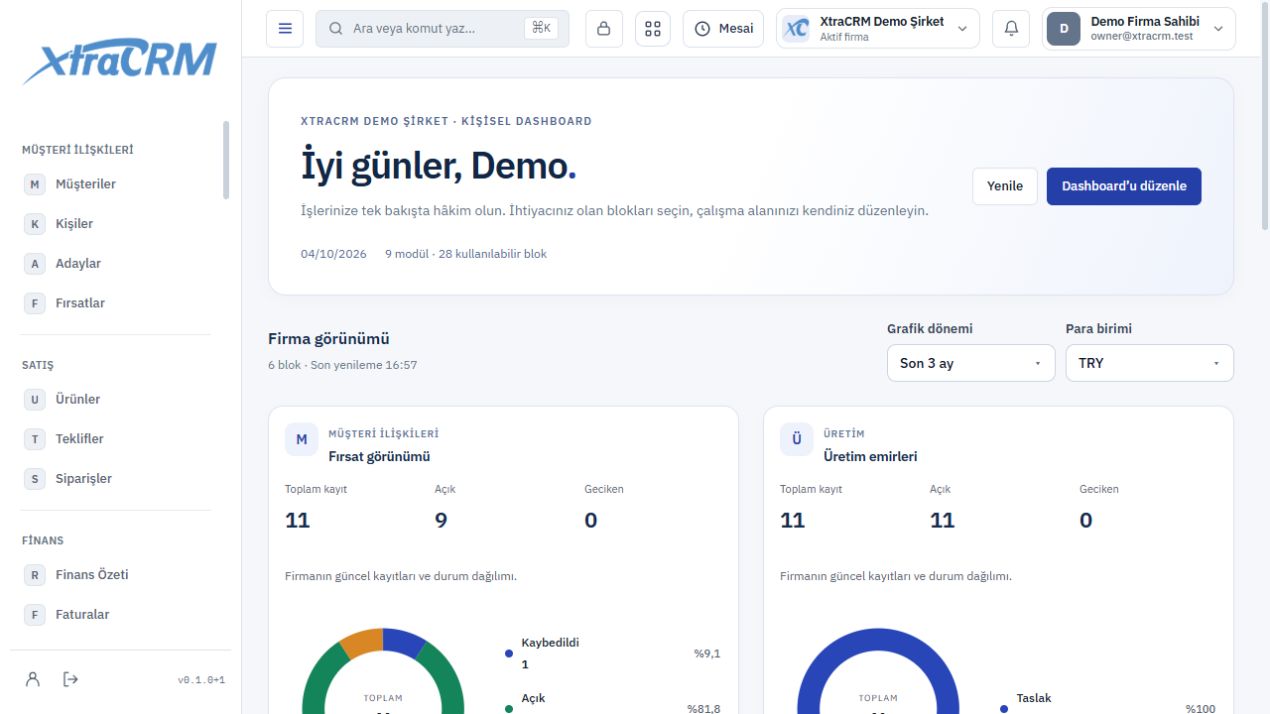The image size is (1270, 714).
Task: Open the user profile icon at sidebar bottom
Action: [33, 679]
